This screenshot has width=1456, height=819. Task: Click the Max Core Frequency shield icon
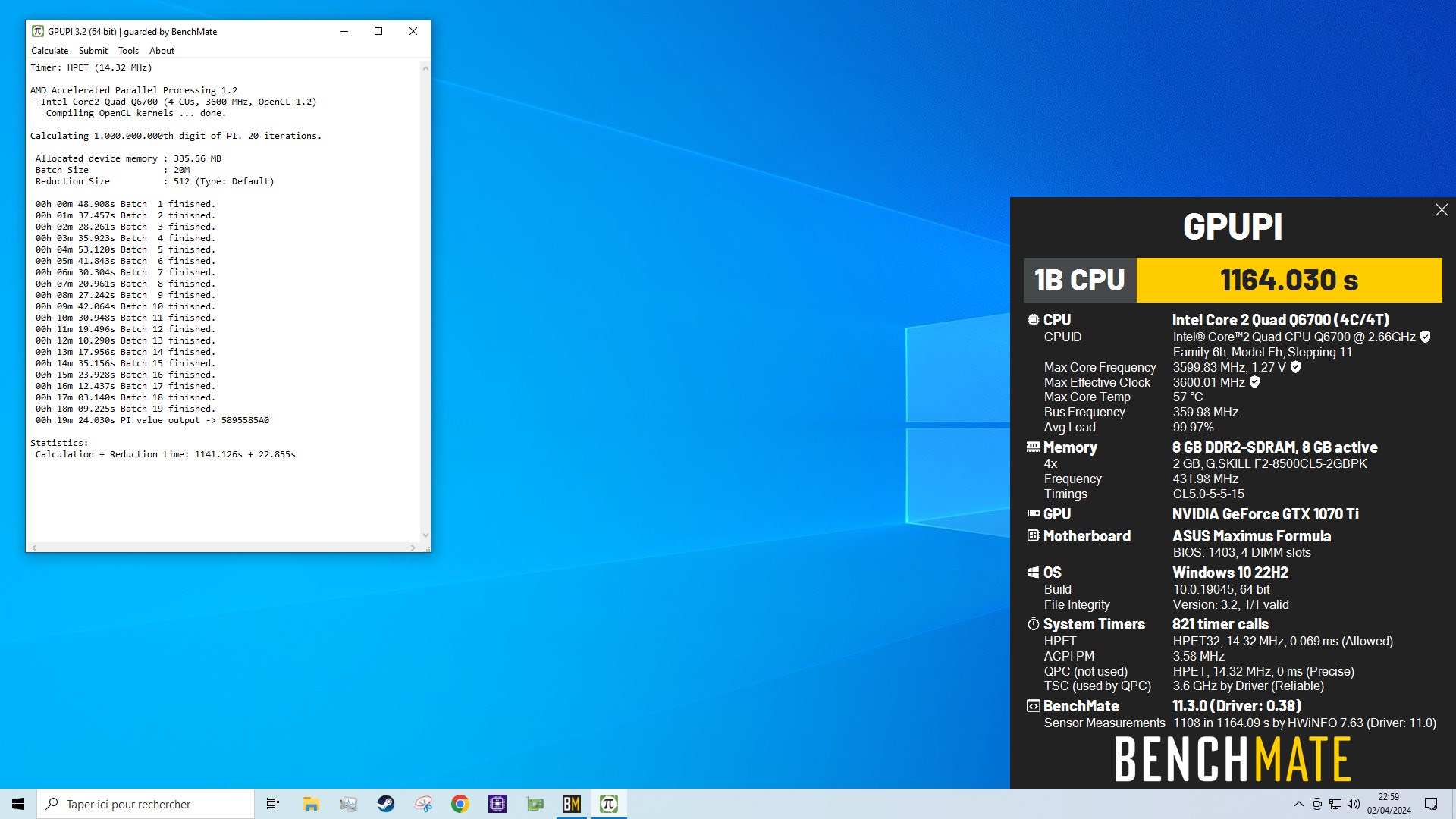click(x=1295, y=367)
